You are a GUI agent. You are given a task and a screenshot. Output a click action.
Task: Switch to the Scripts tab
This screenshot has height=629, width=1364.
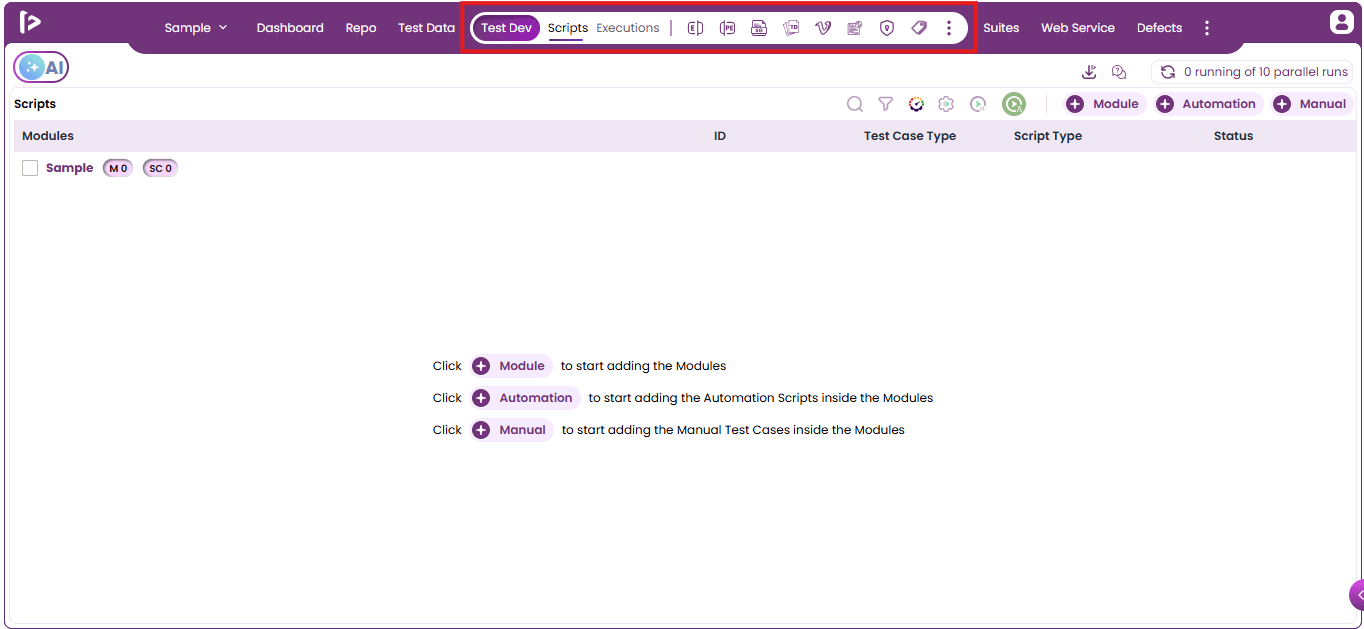(567, 28)
